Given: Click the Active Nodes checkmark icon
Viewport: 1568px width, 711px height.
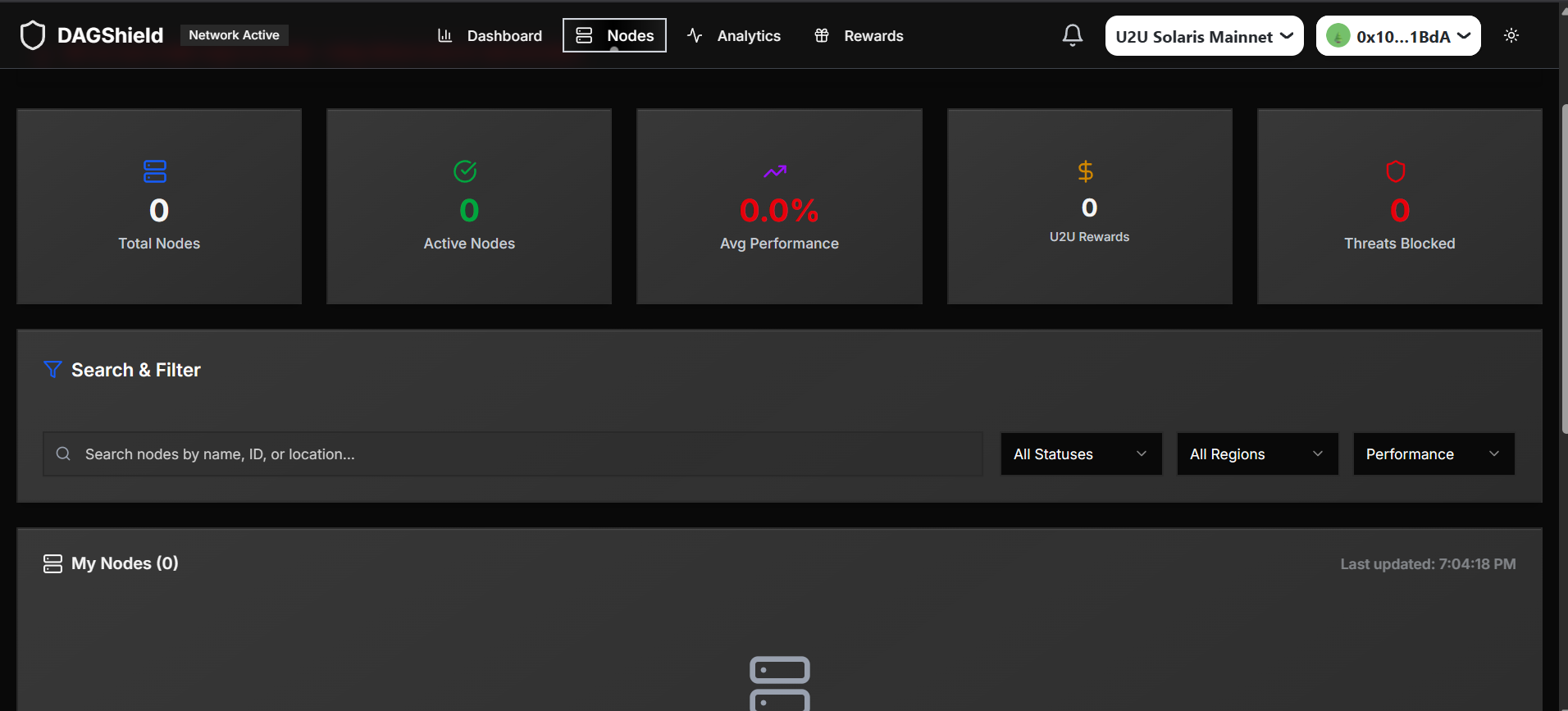Looking at the screenshot, I should pyautogui.click(x=465, y=171).
